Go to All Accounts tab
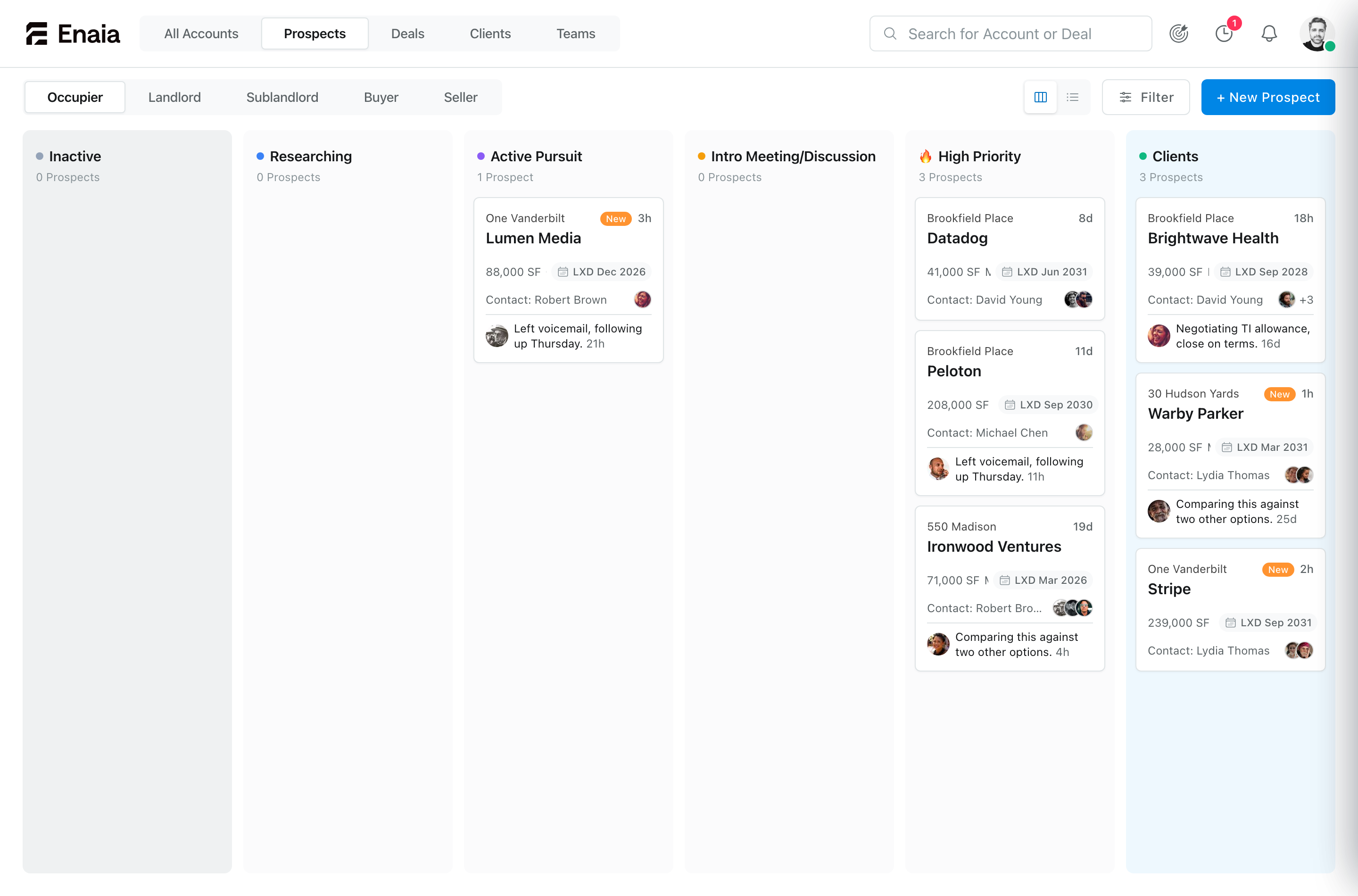 pos(201,33)
